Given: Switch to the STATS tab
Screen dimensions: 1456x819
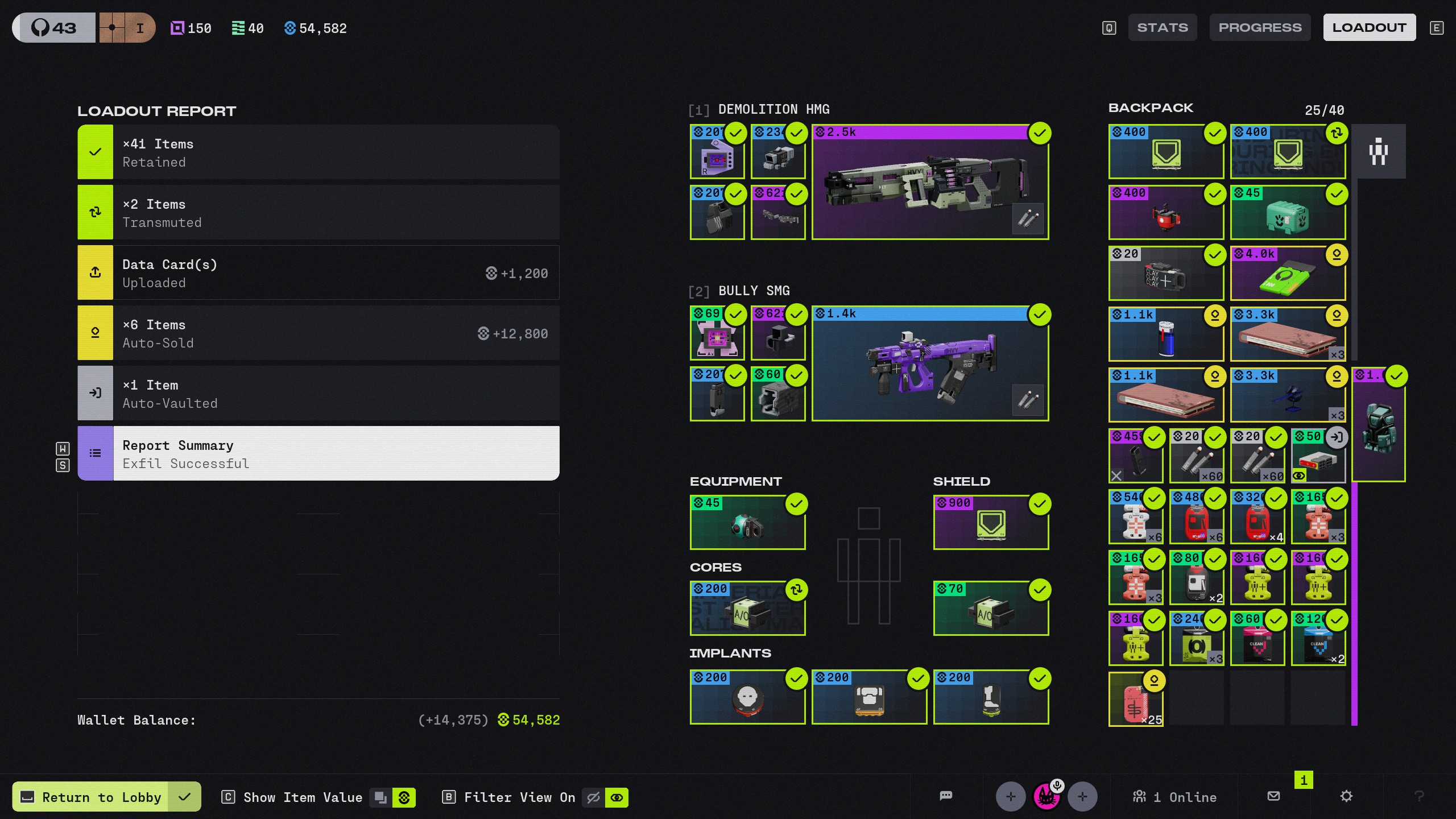Looking at the screenshot, I should tap(1162, 27).
